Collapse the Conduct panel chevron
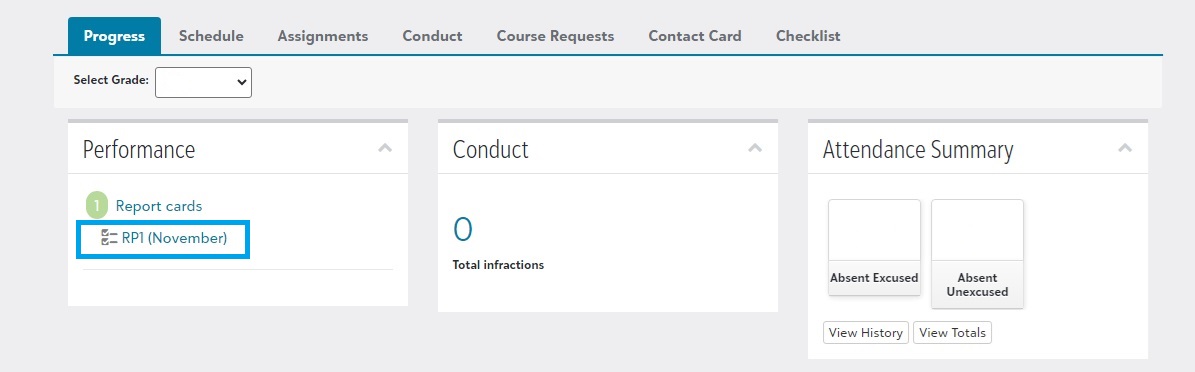This screenshot has width=1195, height=372. point(754,148)
